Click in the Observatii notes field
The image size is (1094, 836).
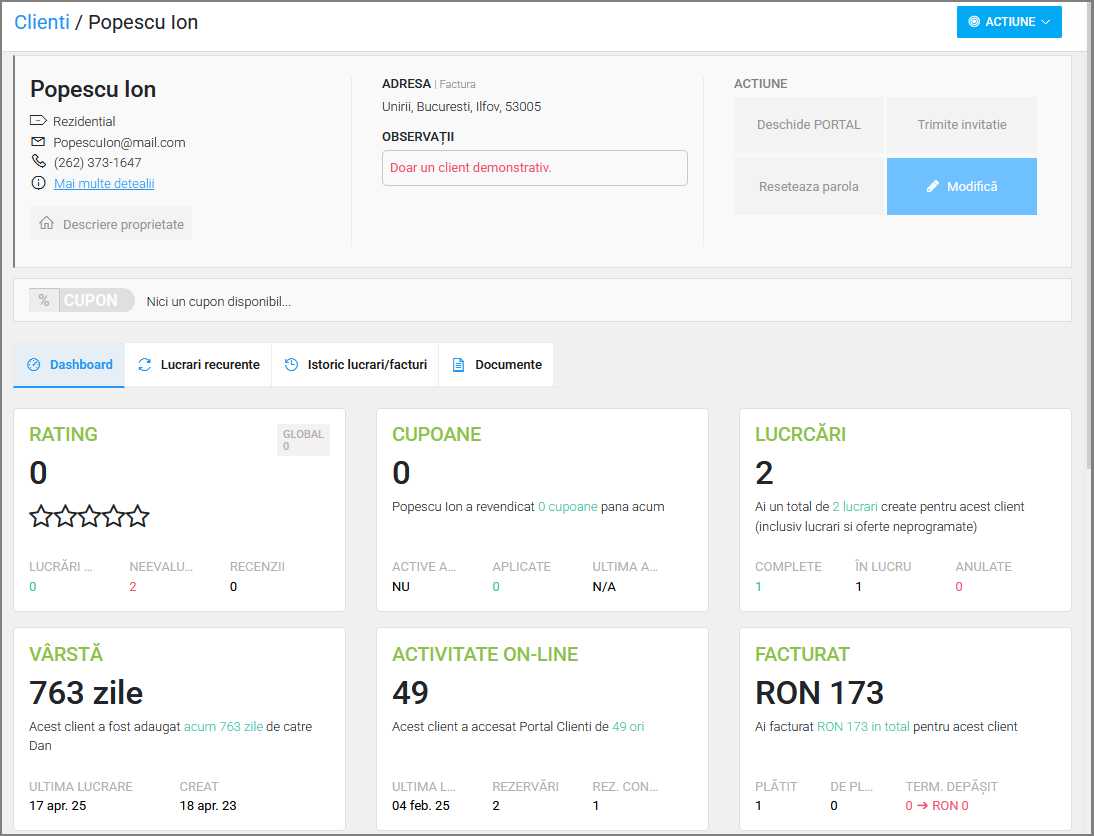(x=534, y=168)
